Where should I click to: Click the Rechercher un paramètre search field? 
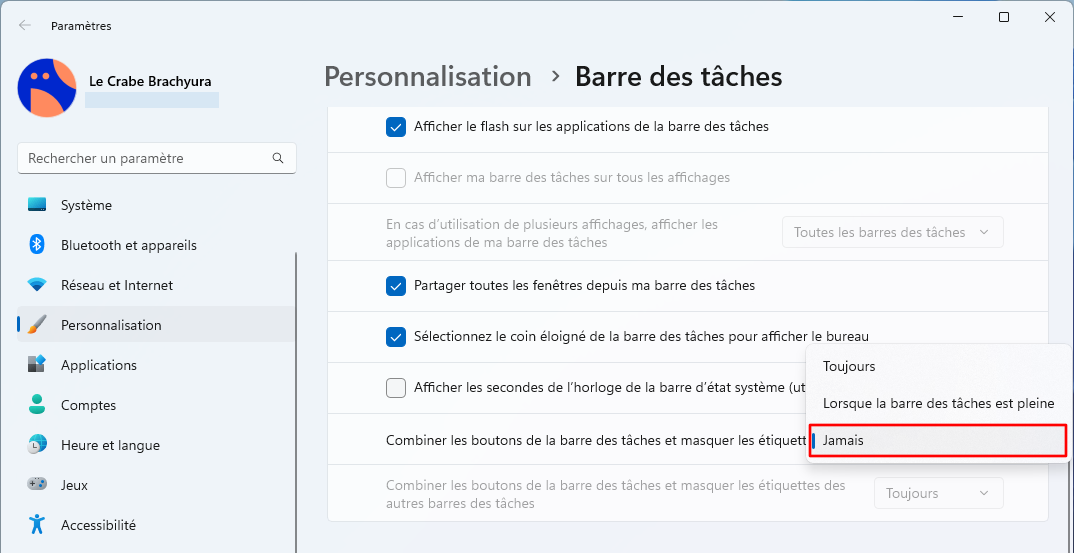[157, 158]
